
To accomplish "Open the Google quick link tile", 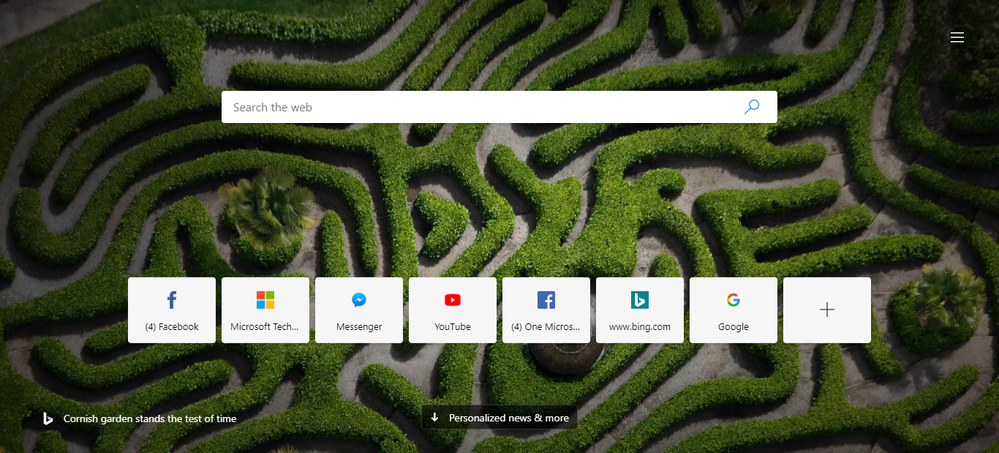I will [x=733, y=310].
